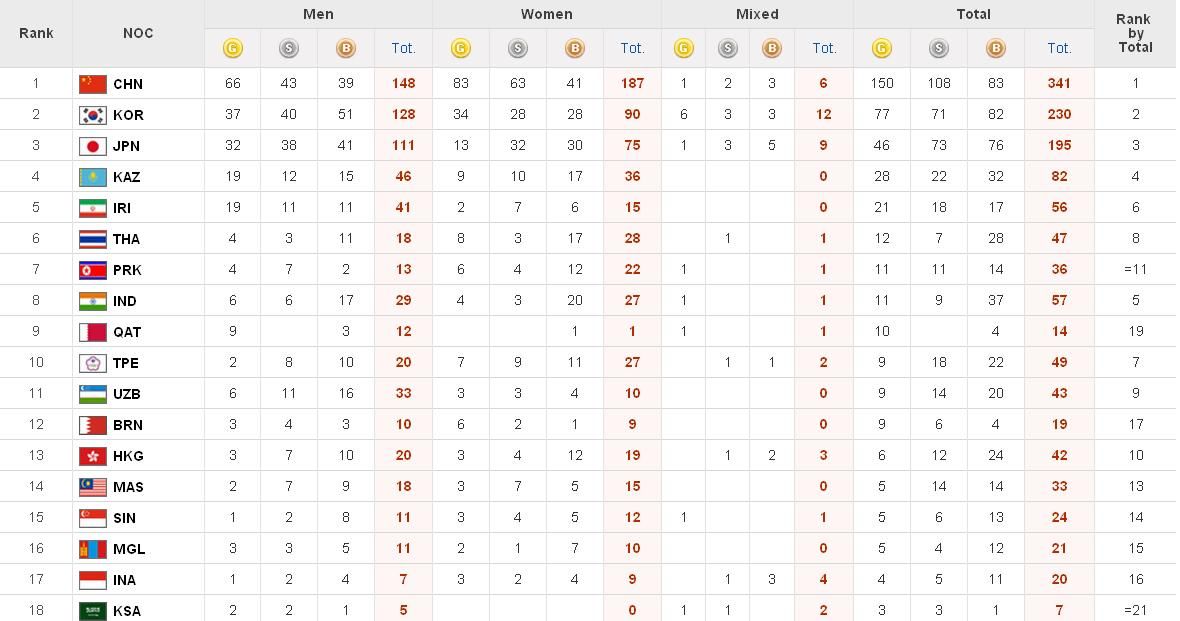The image size is (1180, 621).
Task: Click the India flag icon
Action: (93, 301)
